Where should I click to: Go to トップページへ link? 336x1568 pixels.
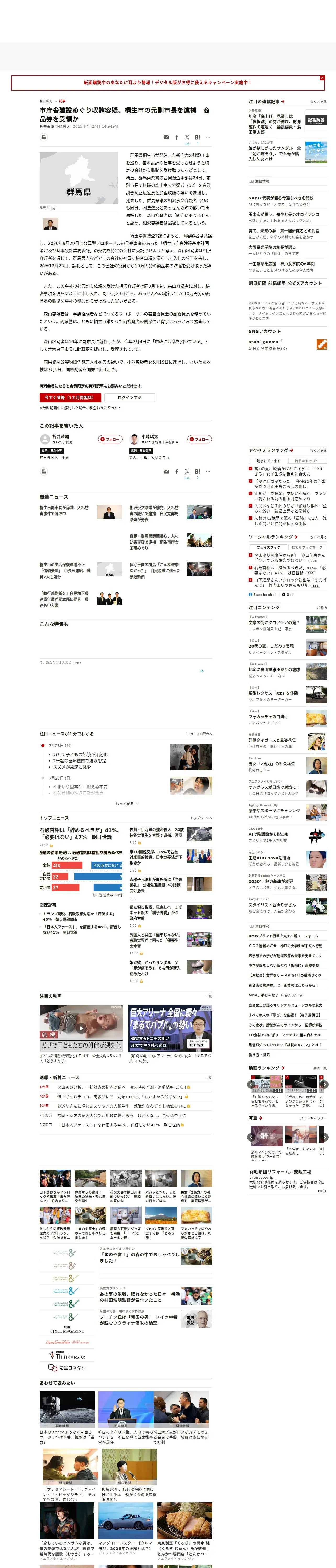click(201, 817)
